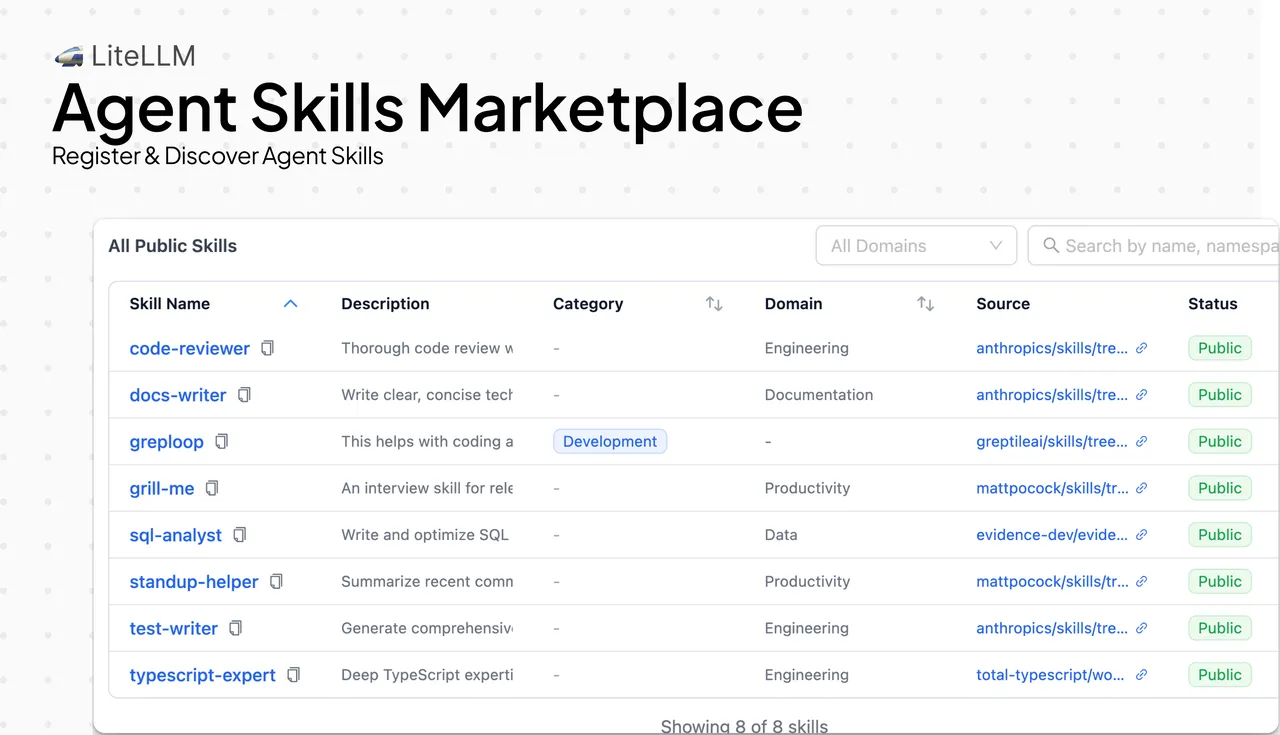1280x735 pixels.
Task: Follow anthropics source link for code-reviewer
Action: pyautogui.click(x=1052, y=348)
